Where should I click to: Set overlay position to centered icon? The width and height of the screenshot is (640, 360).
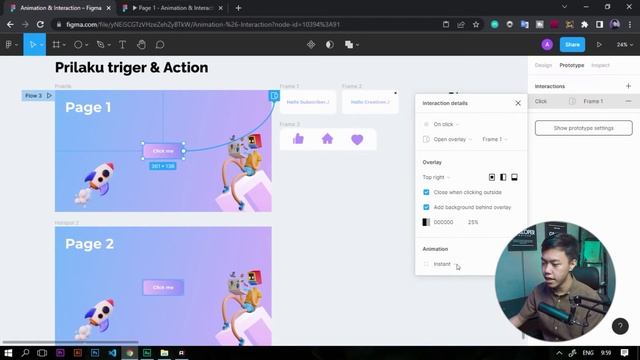492,177
